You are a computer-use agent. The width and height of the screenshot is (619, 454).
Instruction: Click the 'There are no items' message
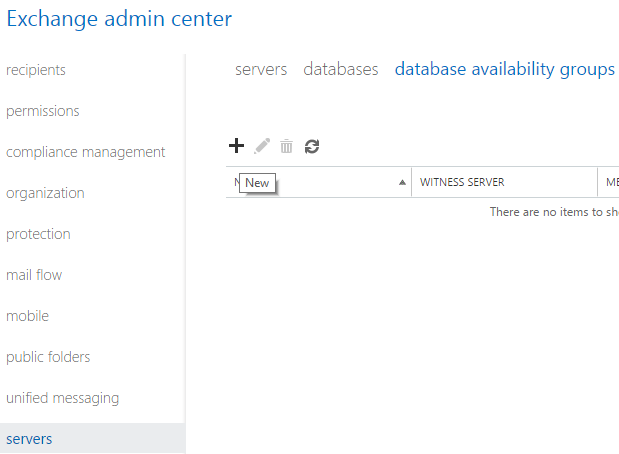coord(554,212)
